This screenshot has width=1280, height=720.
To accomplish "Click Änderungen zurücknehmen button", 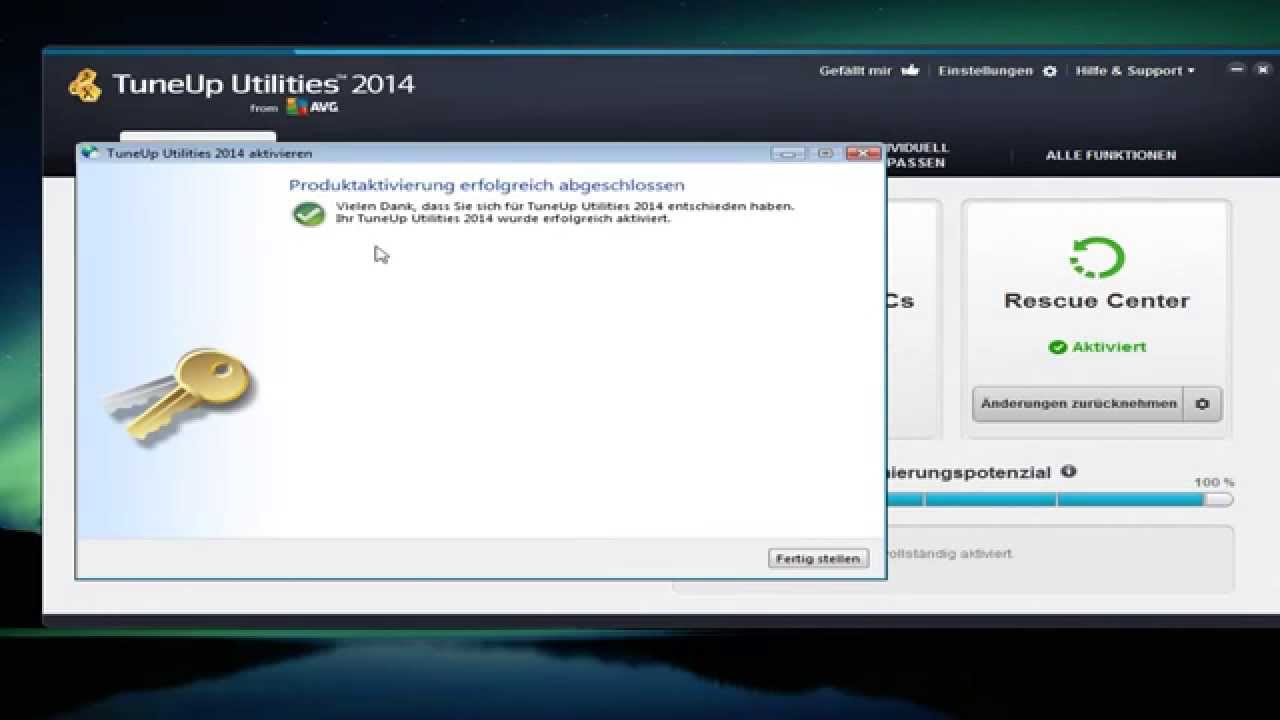I will [x=1078, y=404].
